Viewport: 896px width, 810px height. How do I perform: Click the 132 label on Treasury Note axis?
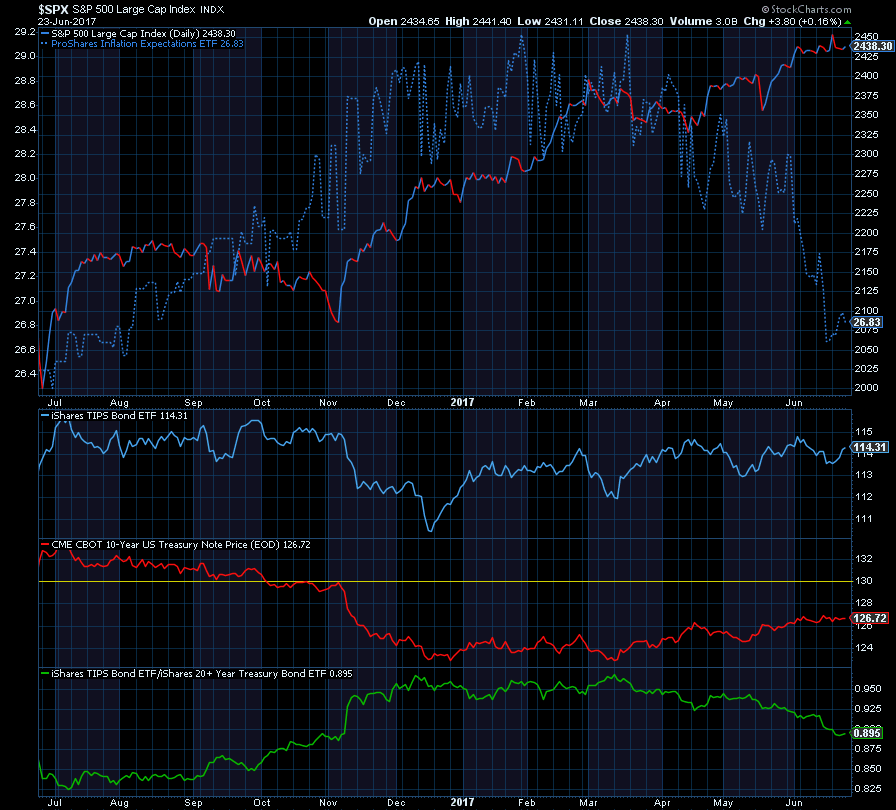click(863, 559)
